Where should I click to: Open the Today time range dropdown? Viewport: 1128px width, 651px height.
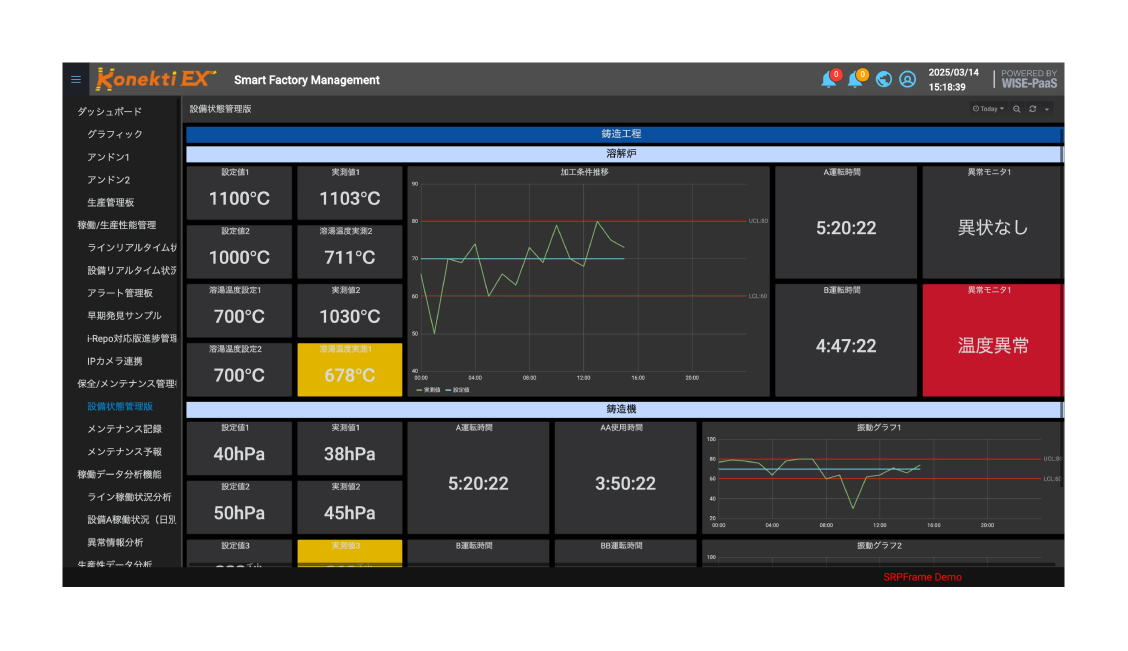coord(988,109)
